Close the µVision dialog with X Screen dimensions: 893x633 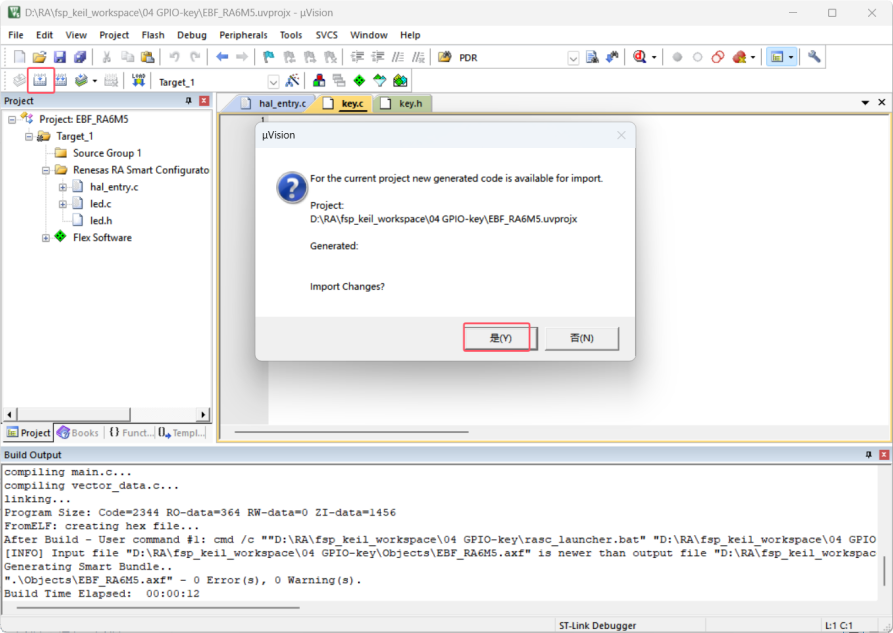pos(621,135)
